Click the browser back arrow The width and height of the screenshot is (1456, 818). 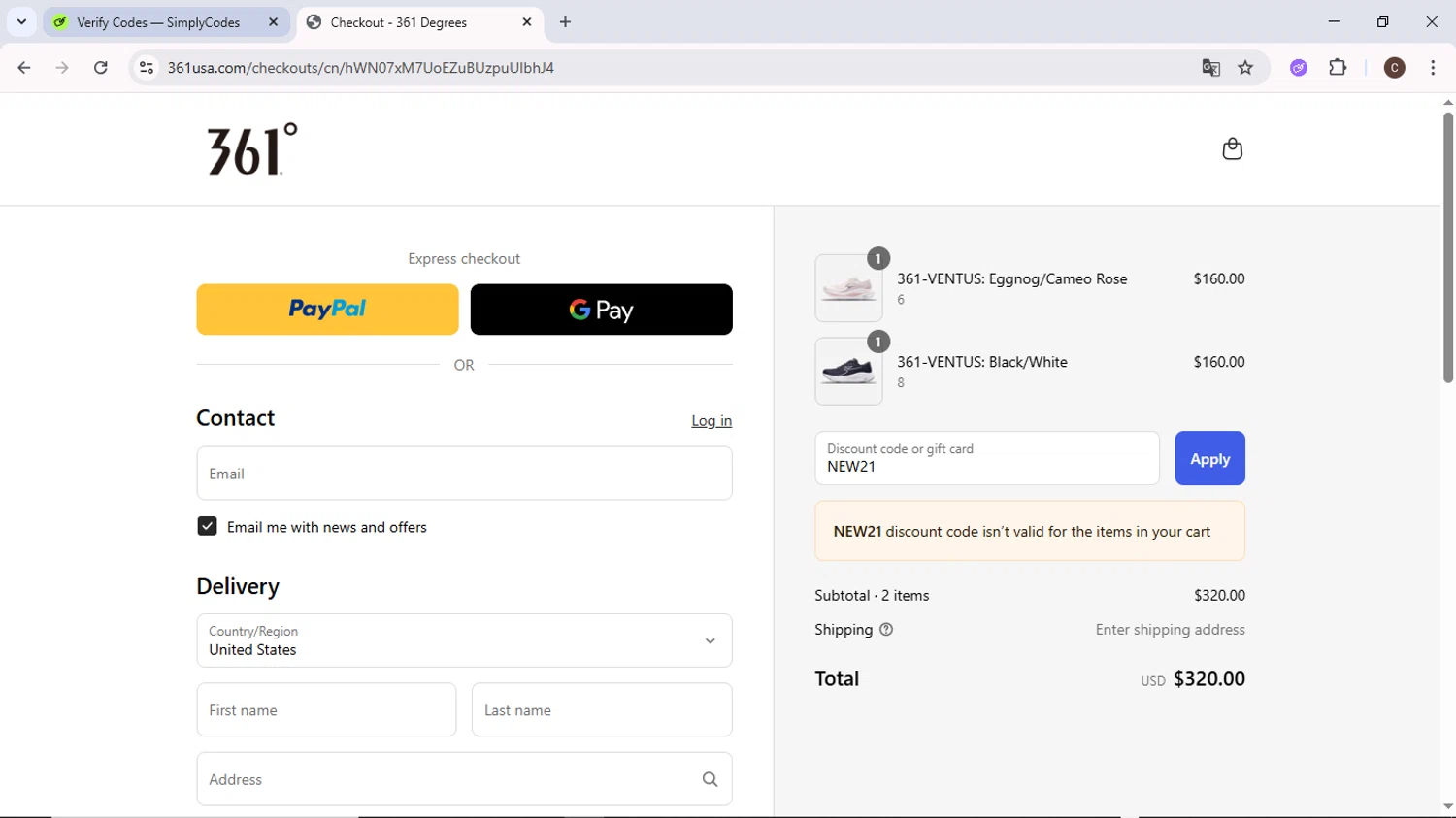[24, 68]
